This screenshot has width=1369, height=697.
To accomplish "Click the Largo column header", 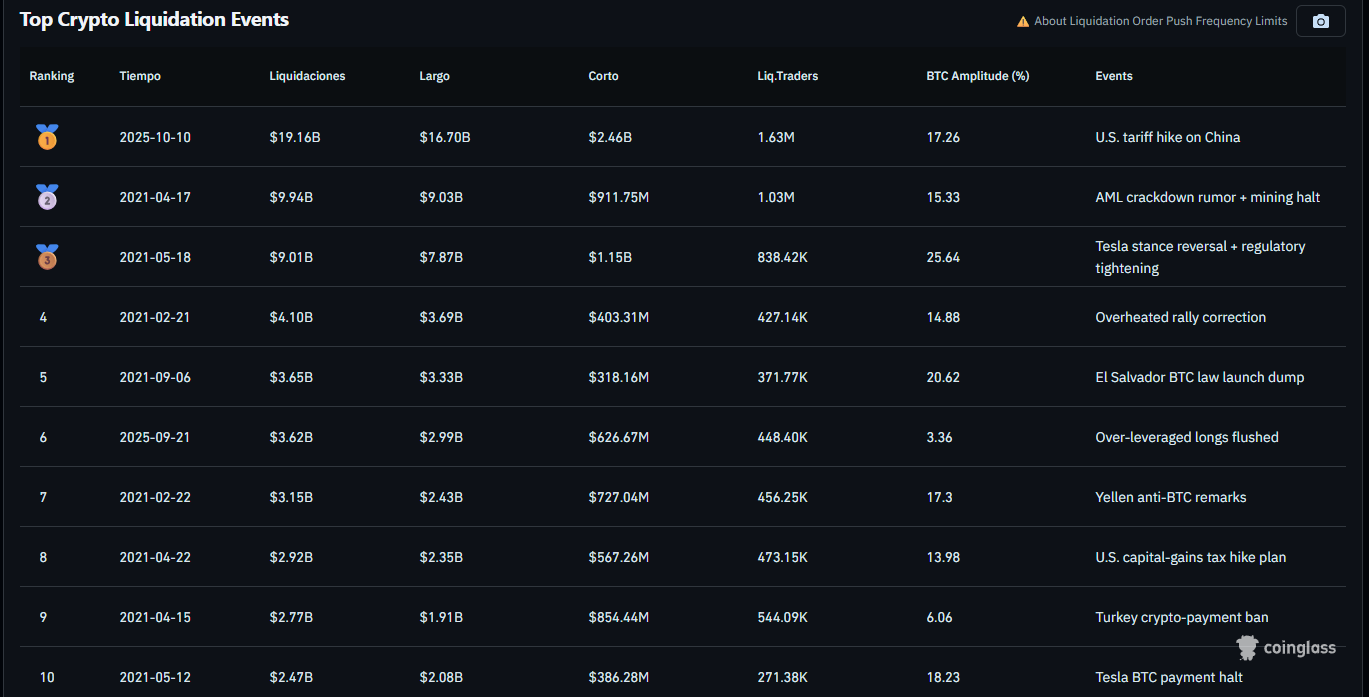I will tap(434, 76).
